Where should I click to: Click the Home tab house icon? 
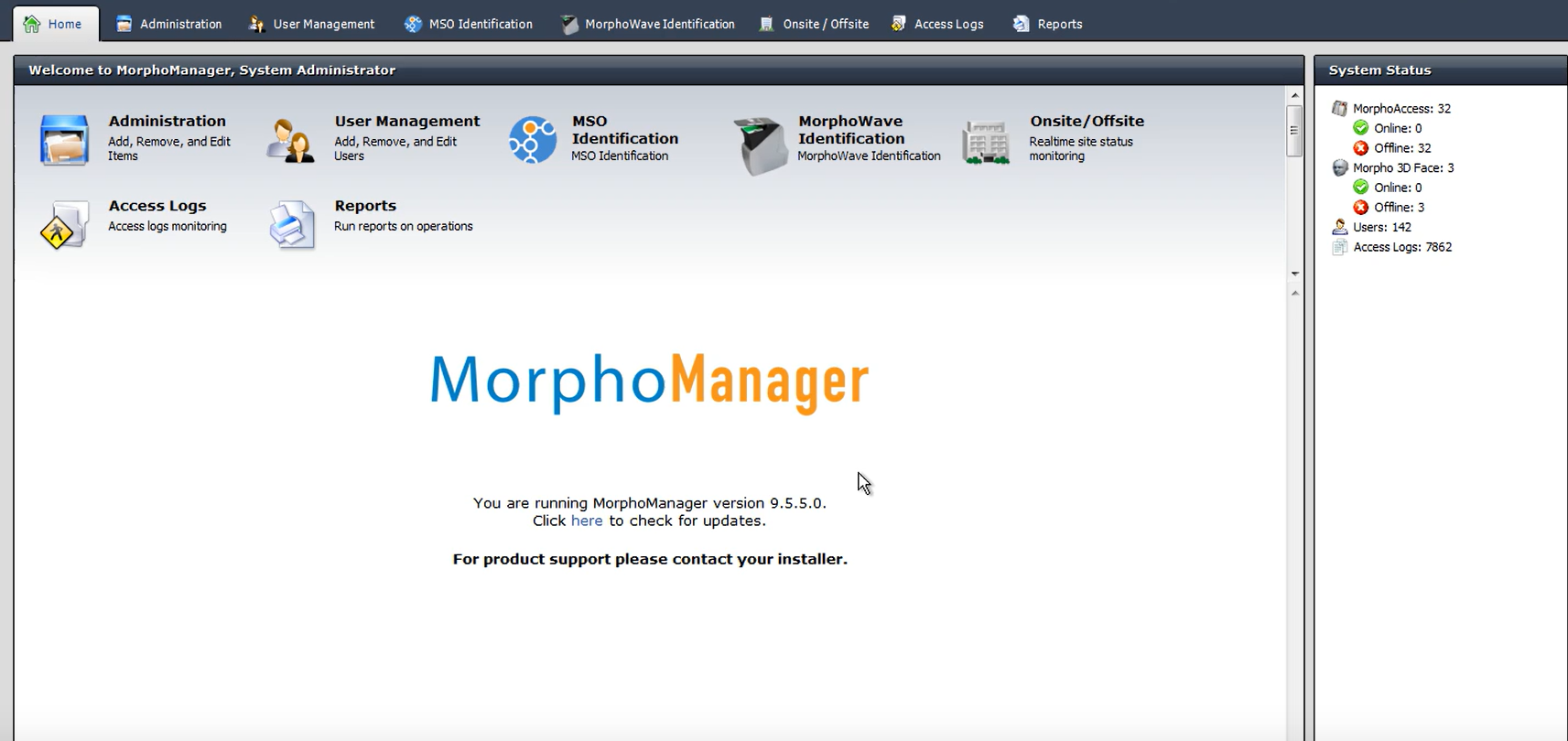(32, 24)
